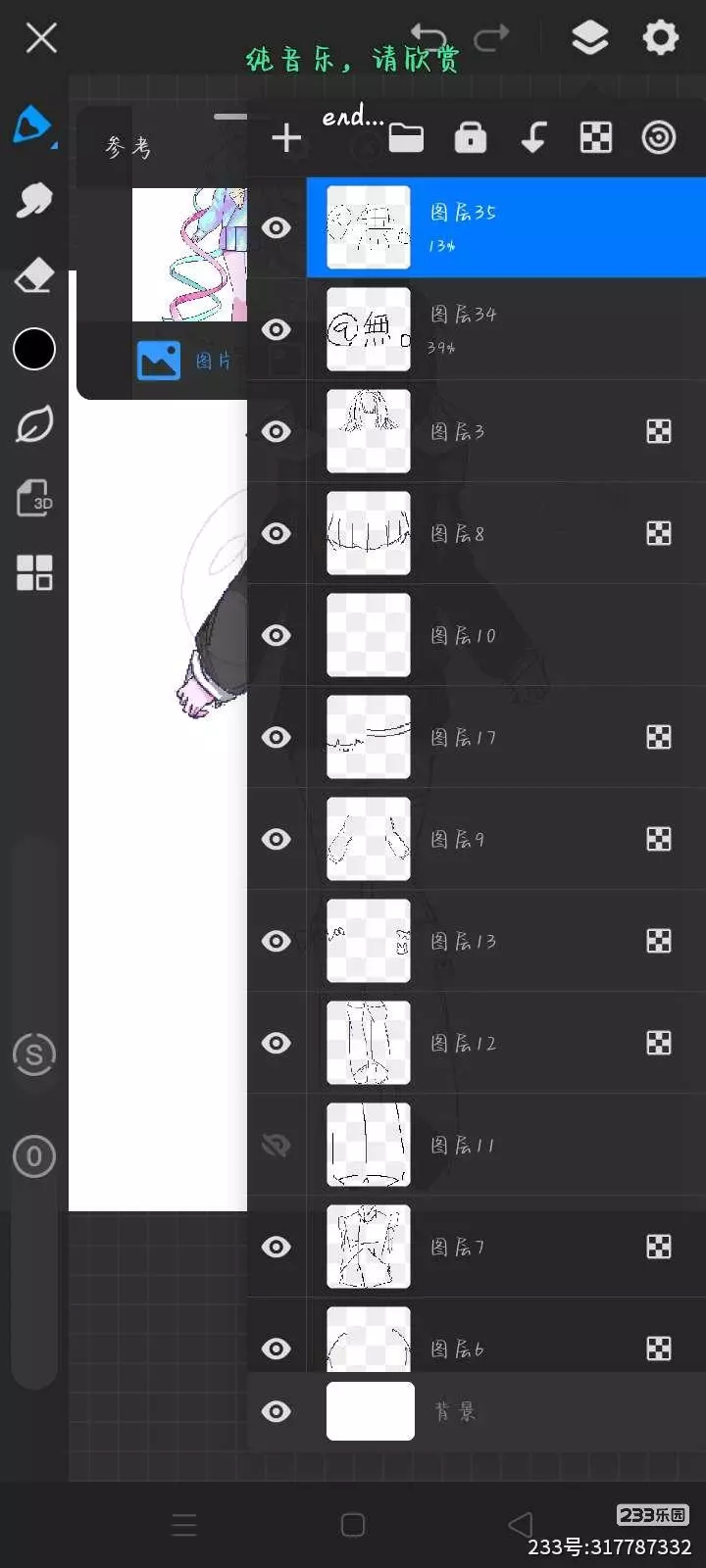
Task: Open the settings gear
Action: pos(660,38)
